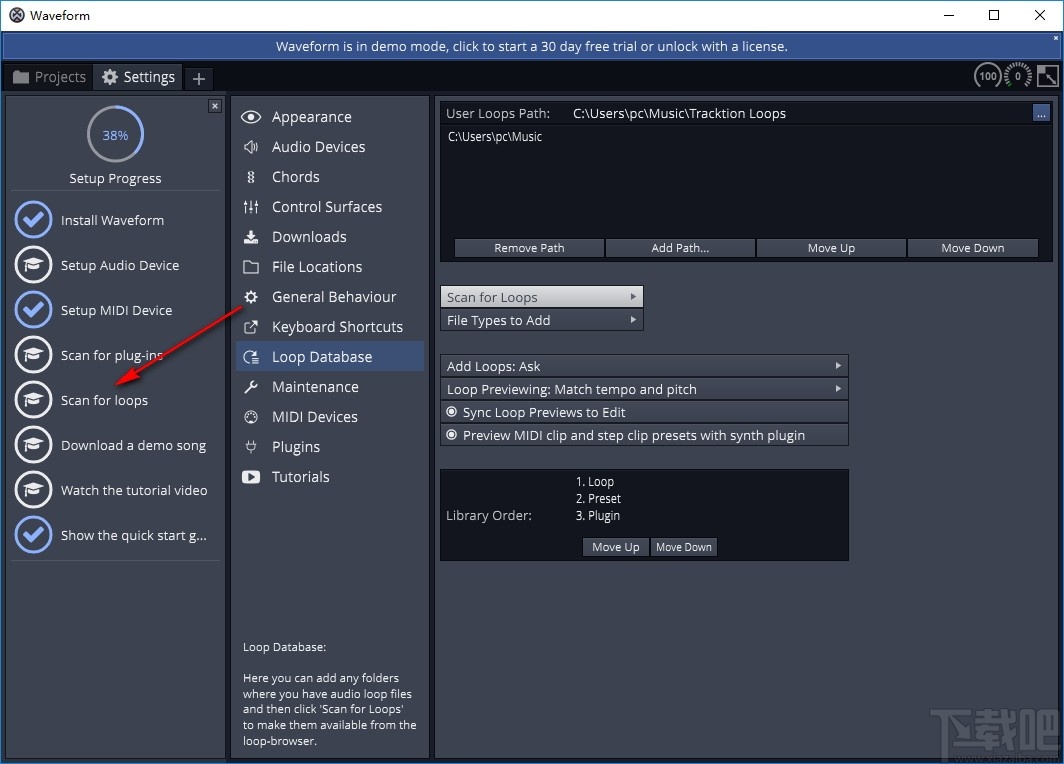Select the C:\Users\pc\Music path entry

[x=495, y=137]
